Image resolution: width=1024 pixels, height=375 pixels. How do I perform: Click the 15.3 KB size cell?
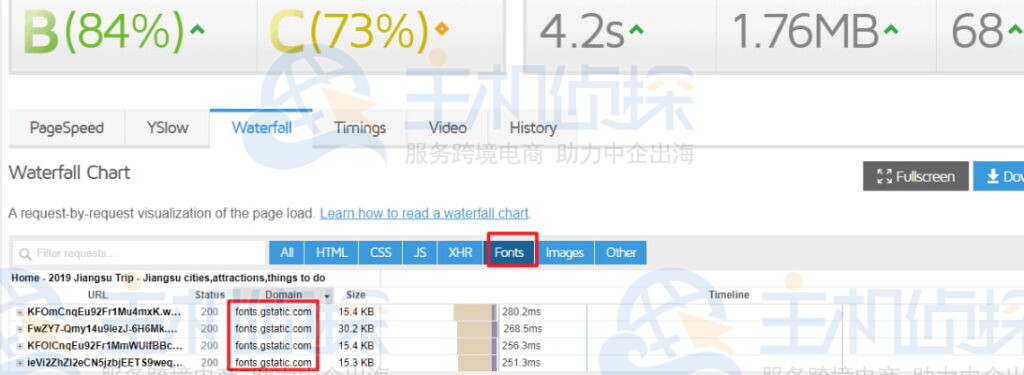[x=356, y=363]
